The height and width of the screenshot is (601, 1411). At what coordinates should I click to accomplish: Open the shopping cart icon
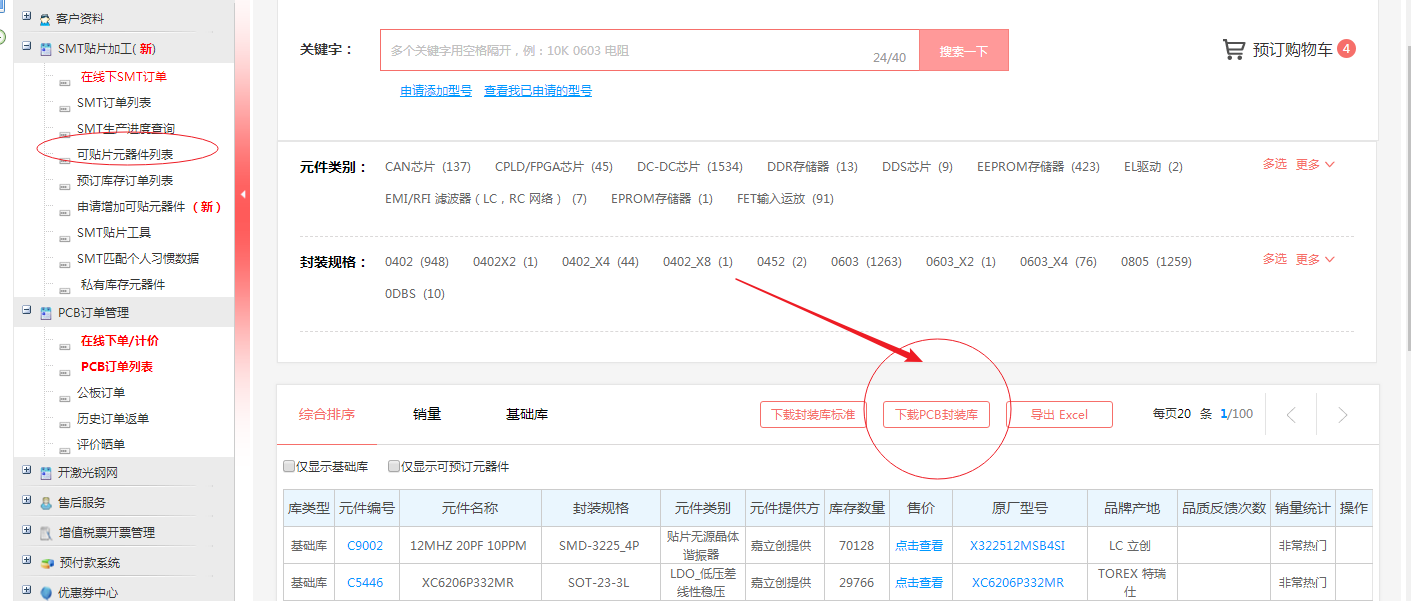pos(1234,50)
